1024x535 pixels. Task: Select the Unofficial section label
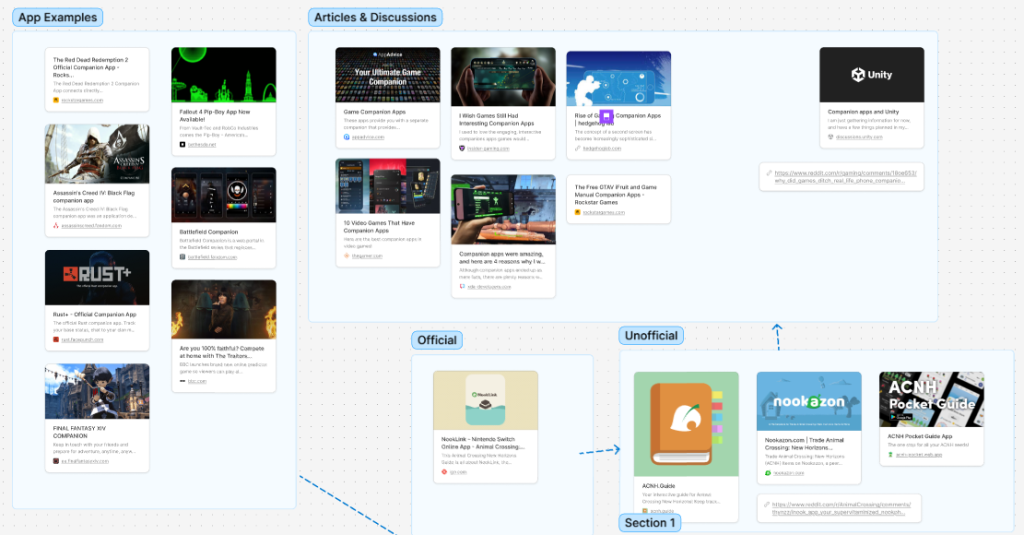coord(650,335)
